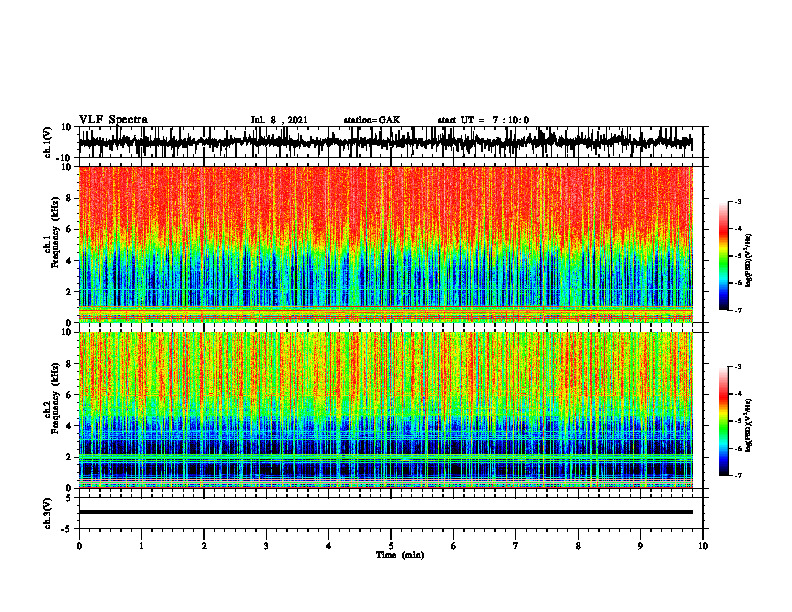The image size is (792, 612).
Task: Click the "Time (min)" axis label
Action: click(400, 555)
